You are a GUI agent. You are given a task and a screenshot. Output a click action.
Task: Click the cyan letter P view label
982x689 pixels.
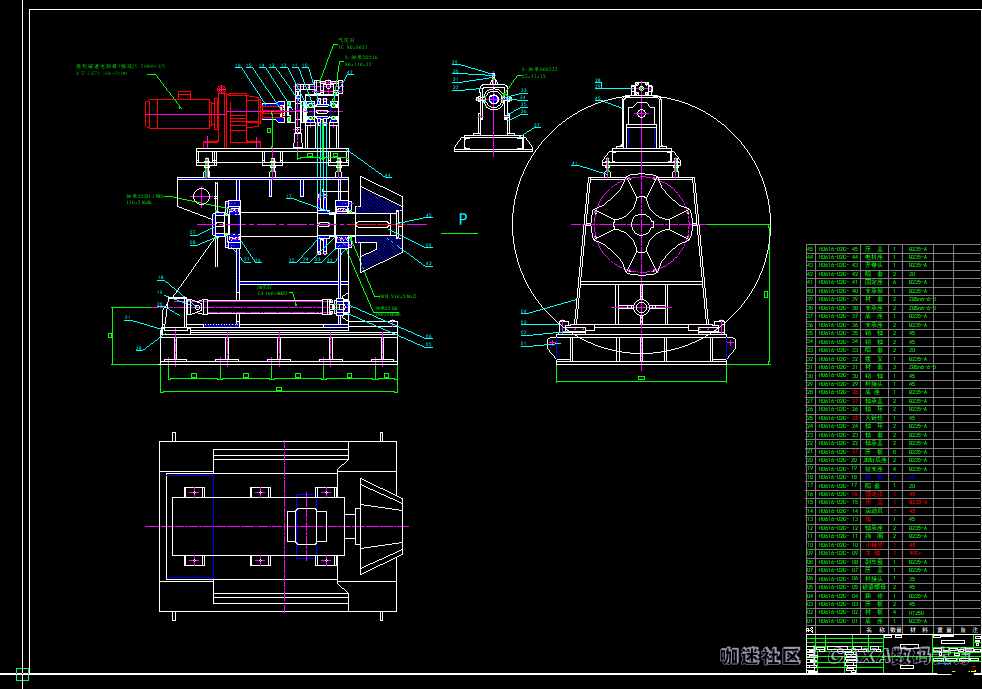click(x=462, y=219)
